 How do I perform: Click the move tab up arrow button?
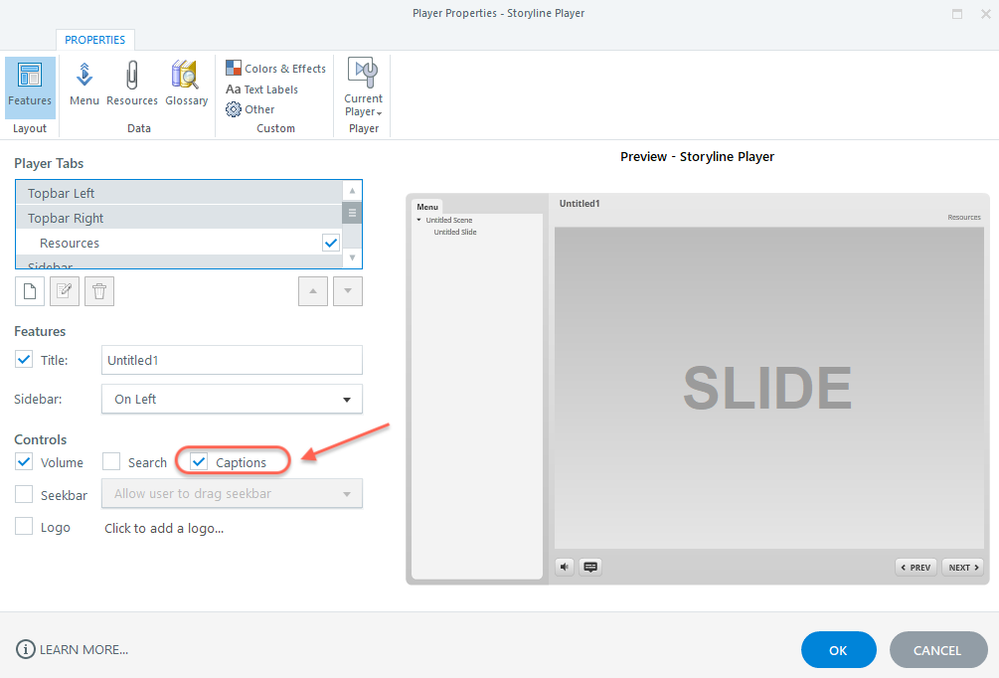coord(313,291)
